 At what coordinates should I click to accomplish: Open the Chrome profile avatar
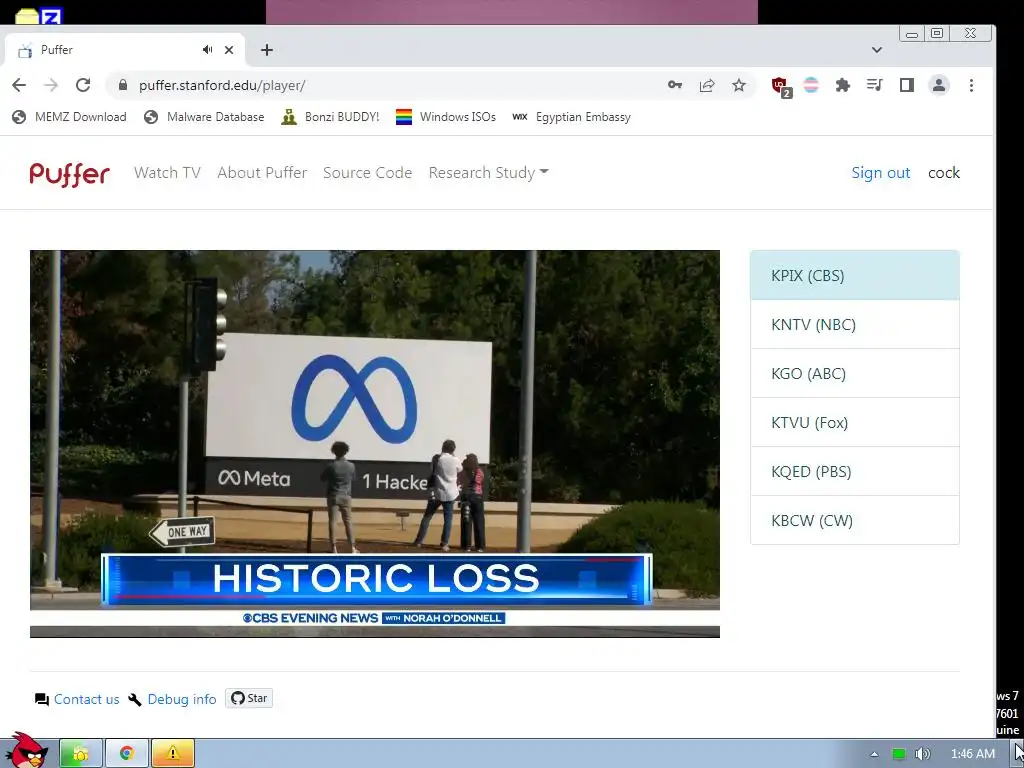point(939,85)
